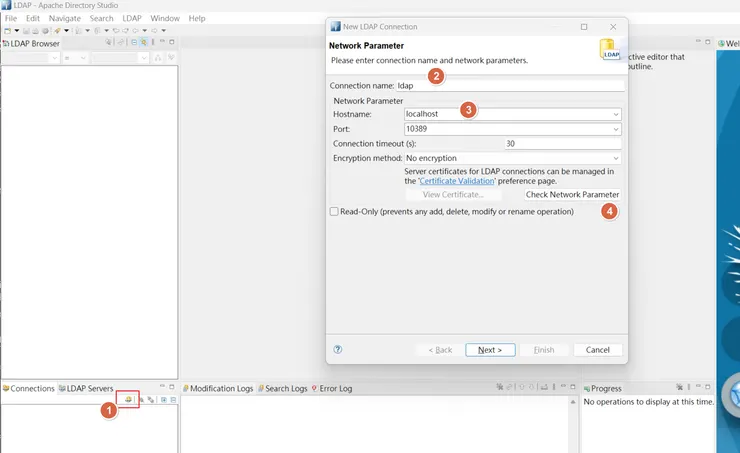The width and height of the screenshot is (740, 453).
Task: Select the Progress tab
Action: [603, 388]
